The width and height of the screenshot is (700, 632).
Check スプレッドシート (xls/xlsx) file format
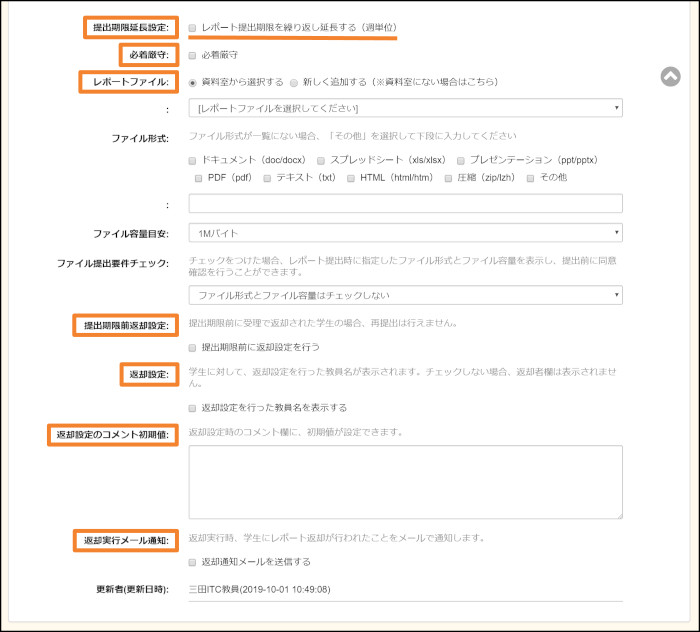tap(321, 160)
